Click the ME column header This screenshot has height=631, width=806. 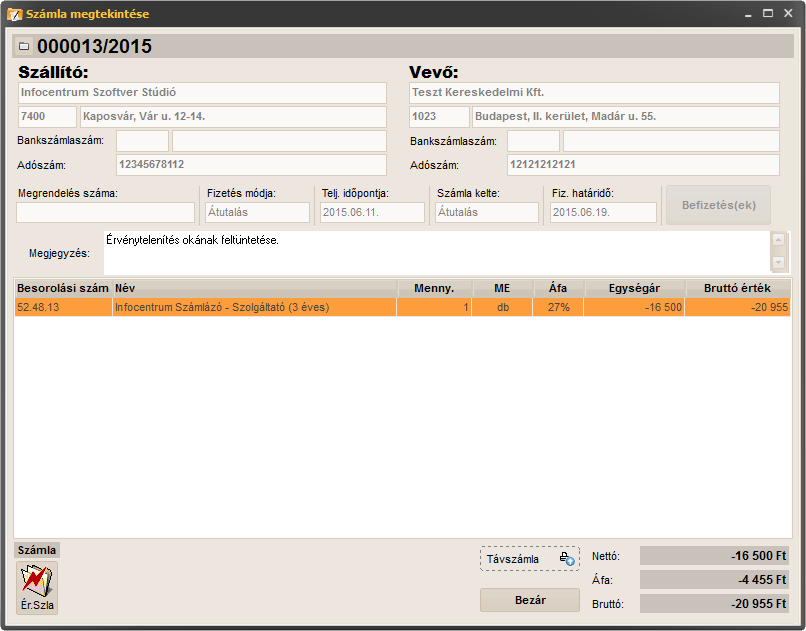[502, 288]
